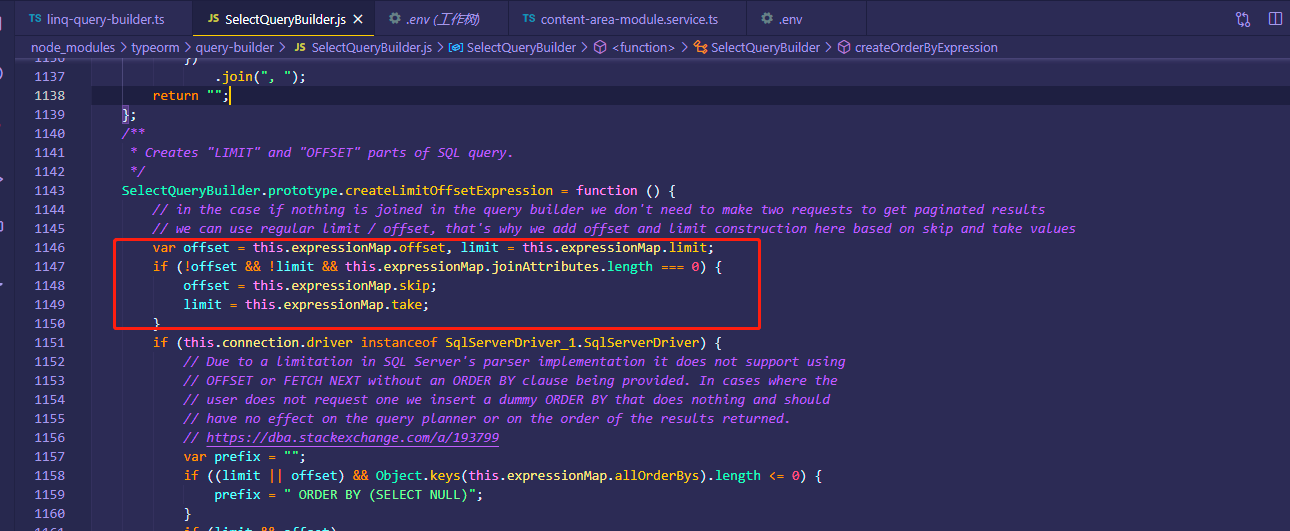This screenshot has width=1290, height=531.
Task: Open the <function> breadcrumb segment
Action: [634, 47]
